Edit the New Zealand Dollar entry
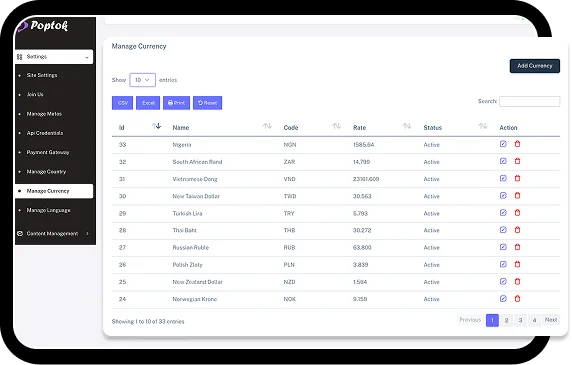 coord(503,281)
